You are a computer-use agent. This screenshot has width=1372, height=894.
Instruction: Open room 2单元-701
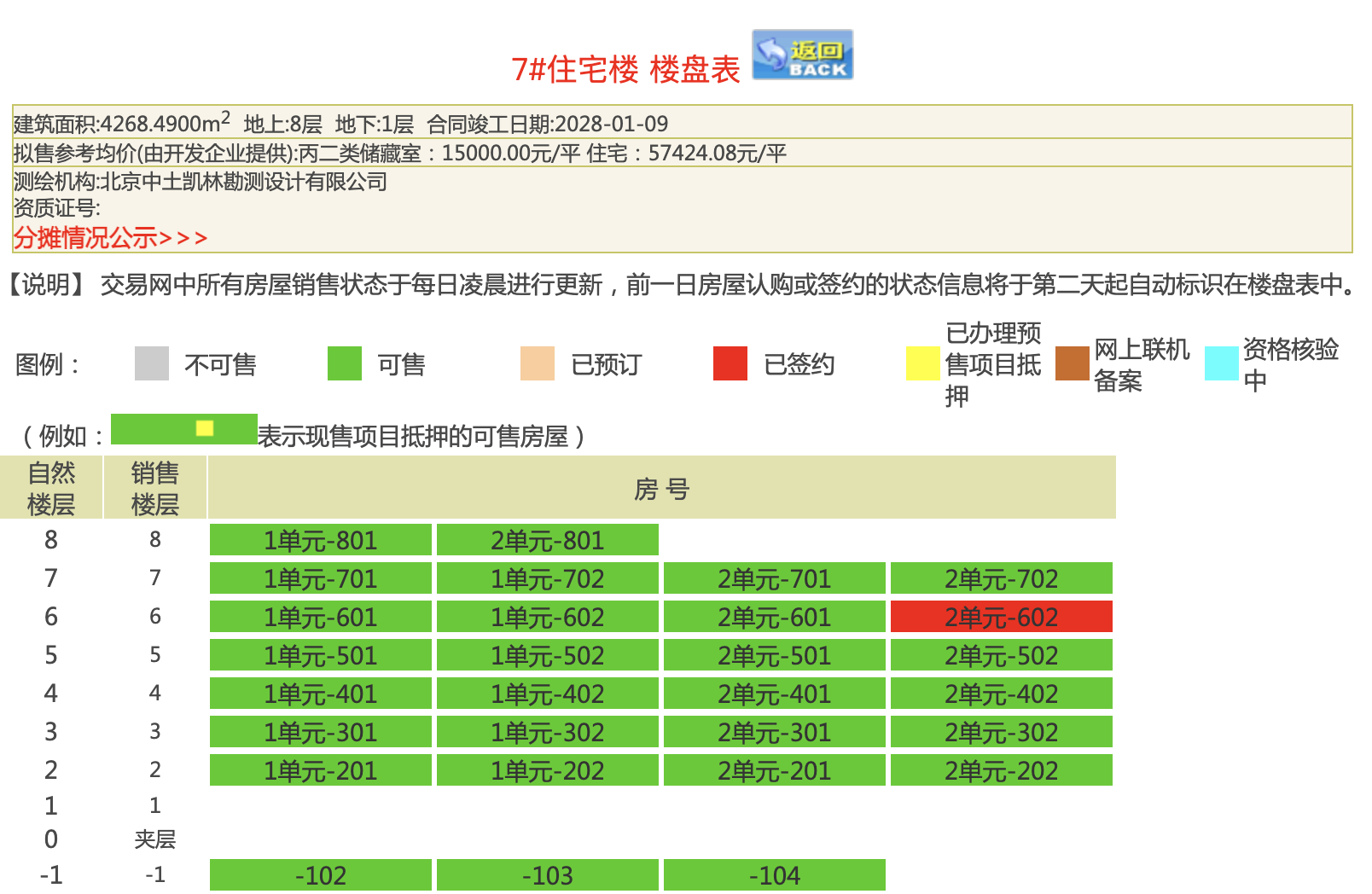(x=775, y=578)
